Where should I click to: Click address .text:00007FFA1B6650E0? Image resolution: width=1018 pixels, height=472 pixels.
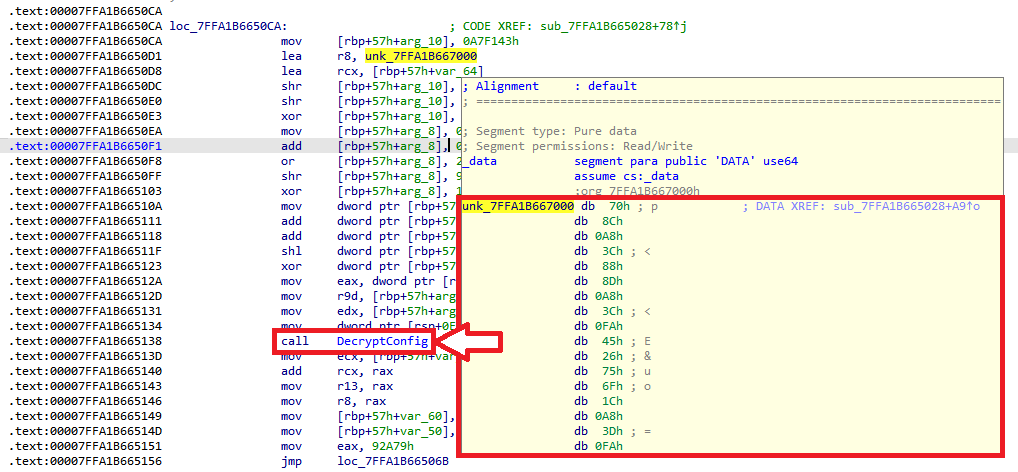click(86, 101)
